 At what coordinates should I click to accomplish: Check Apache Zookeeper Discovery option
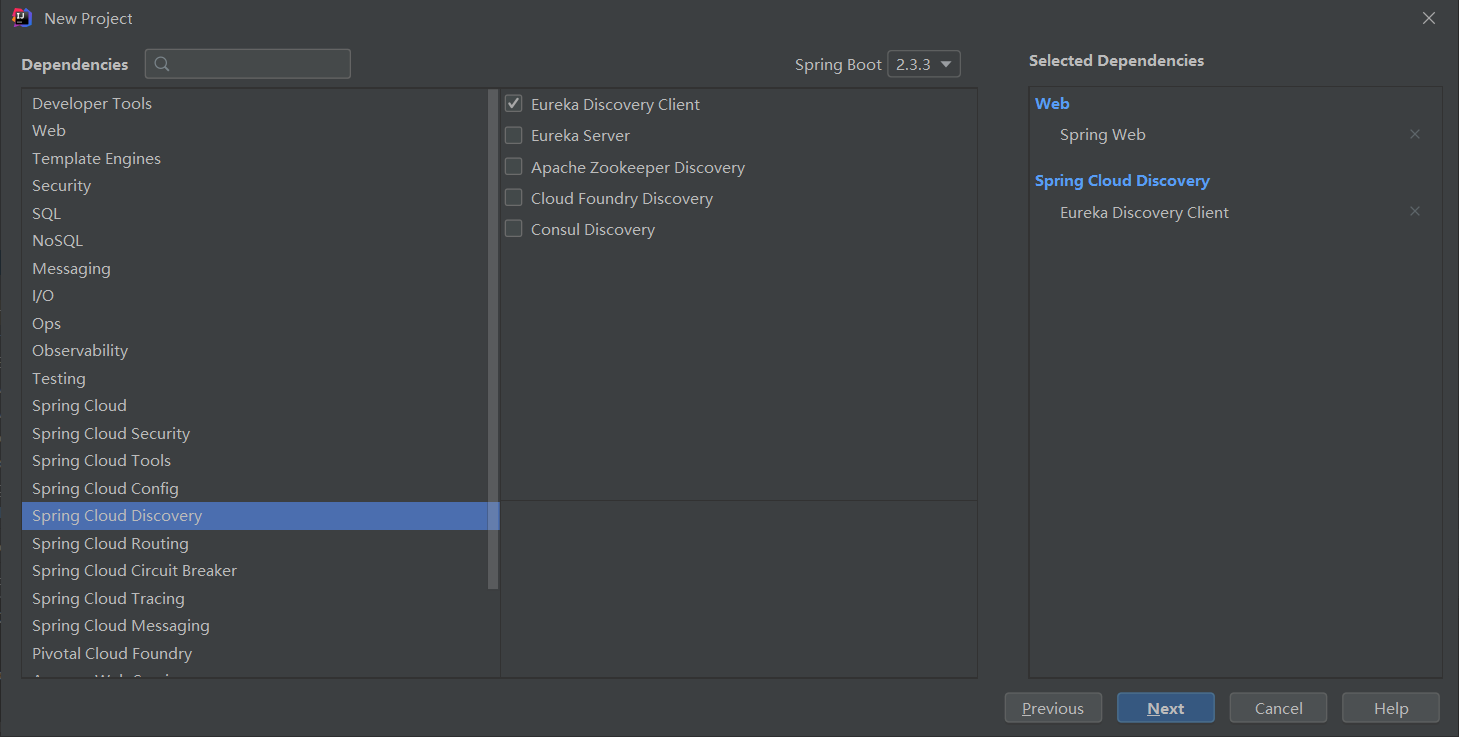(514, 167)
